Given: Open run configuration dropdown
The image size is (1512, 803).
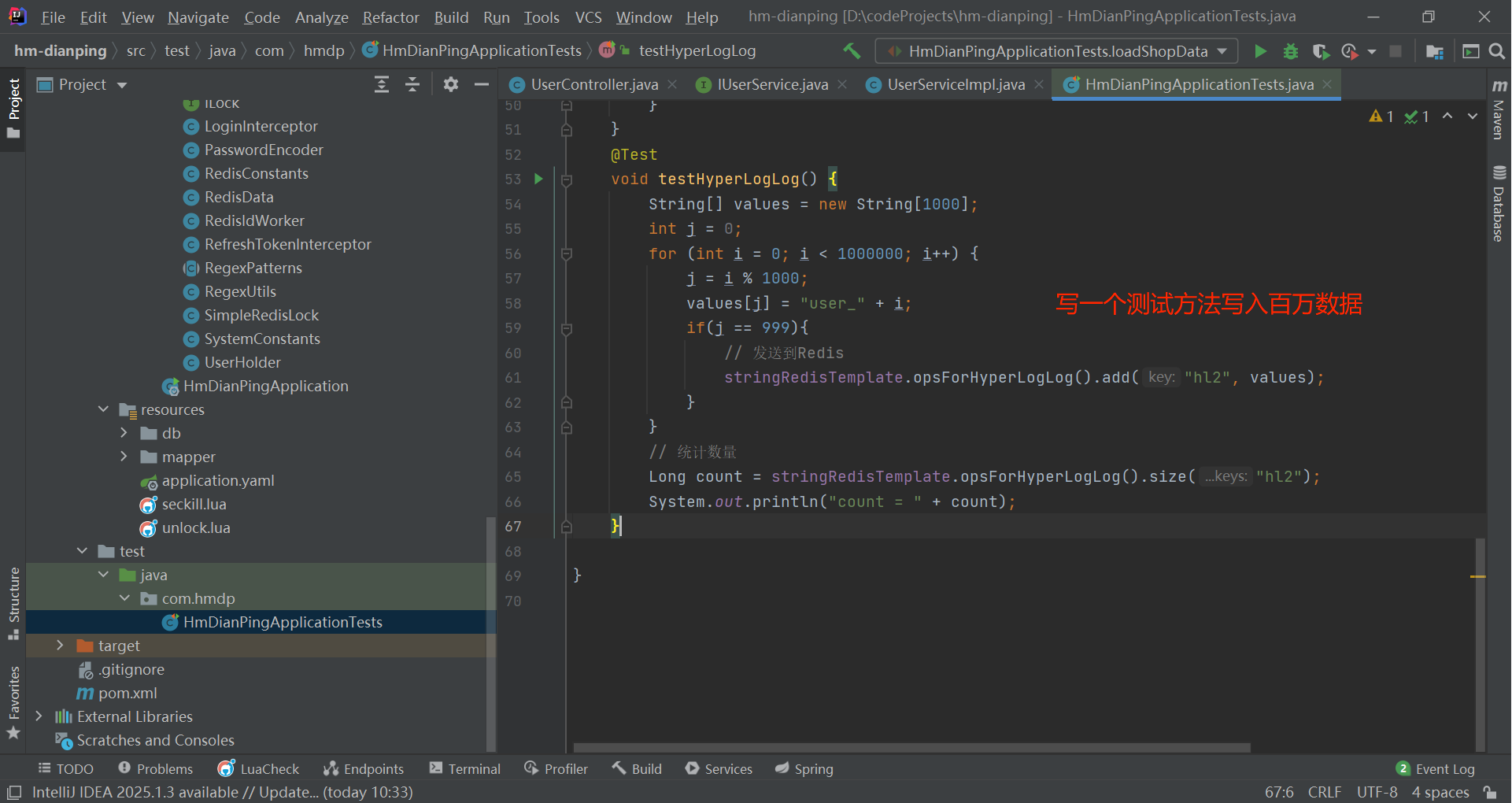Looking at the screenshot, I should click(1056, 51).
